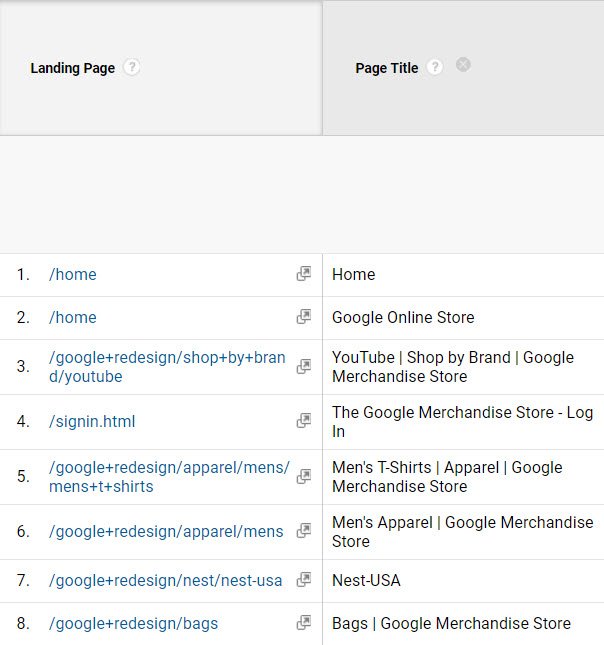Open row 2 /home external link icon

(304, 317)
